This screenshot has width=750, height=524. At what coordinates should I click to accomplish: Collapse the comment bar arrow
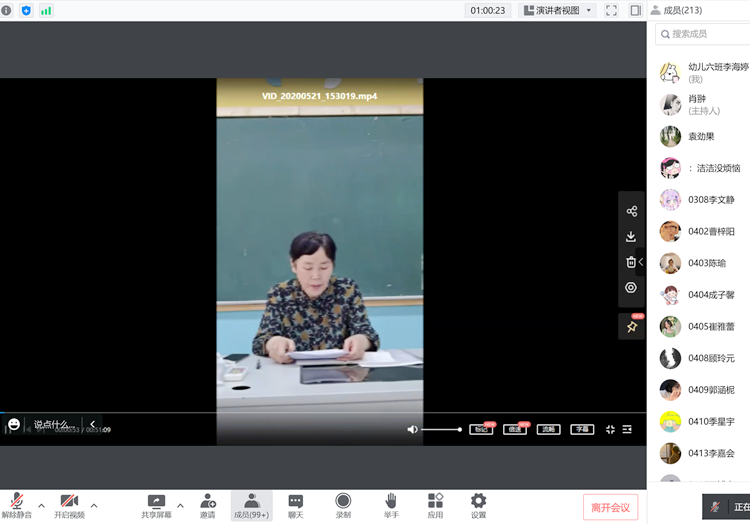coord(92,424)
